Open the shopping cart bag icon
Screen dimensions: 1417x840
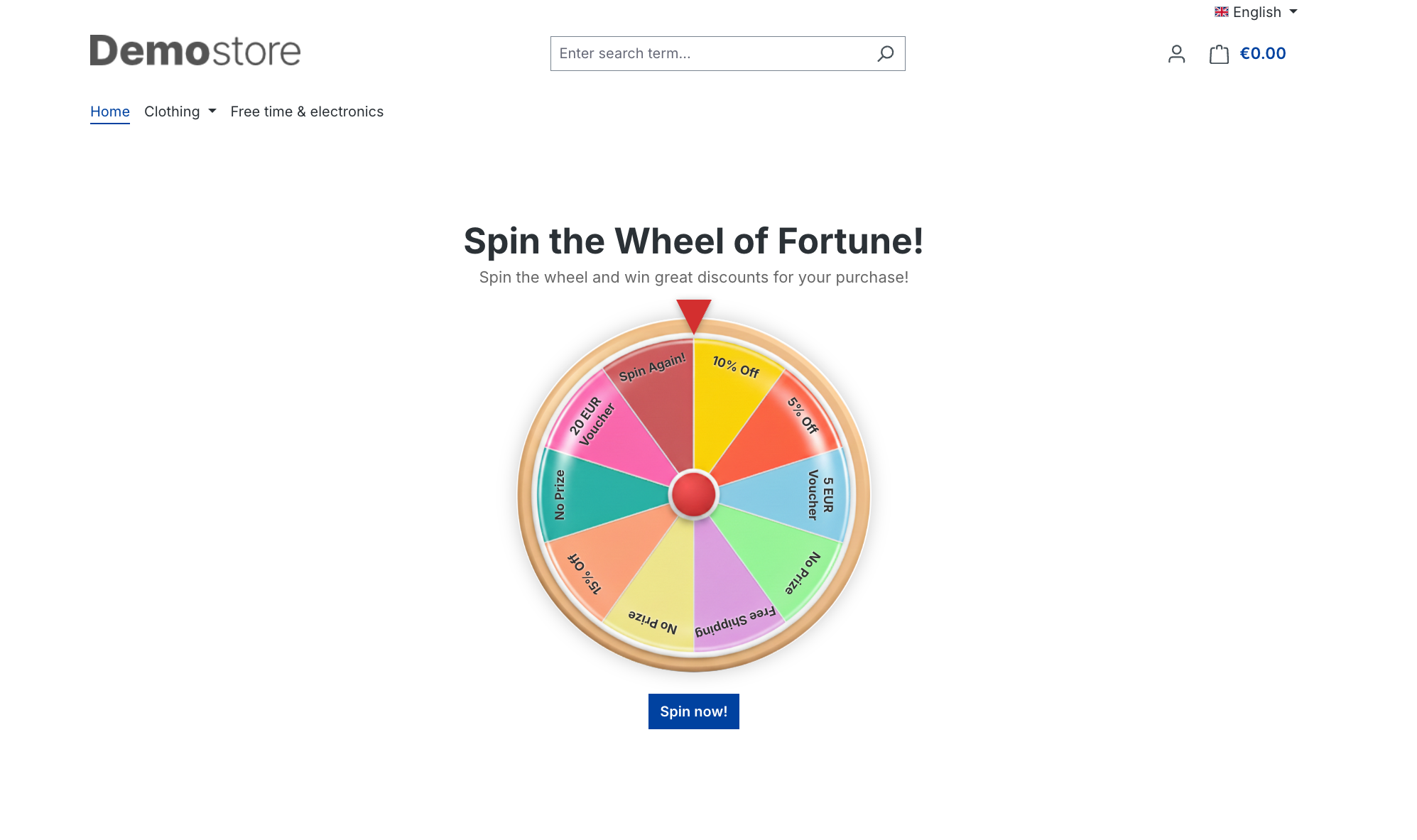1219,53
